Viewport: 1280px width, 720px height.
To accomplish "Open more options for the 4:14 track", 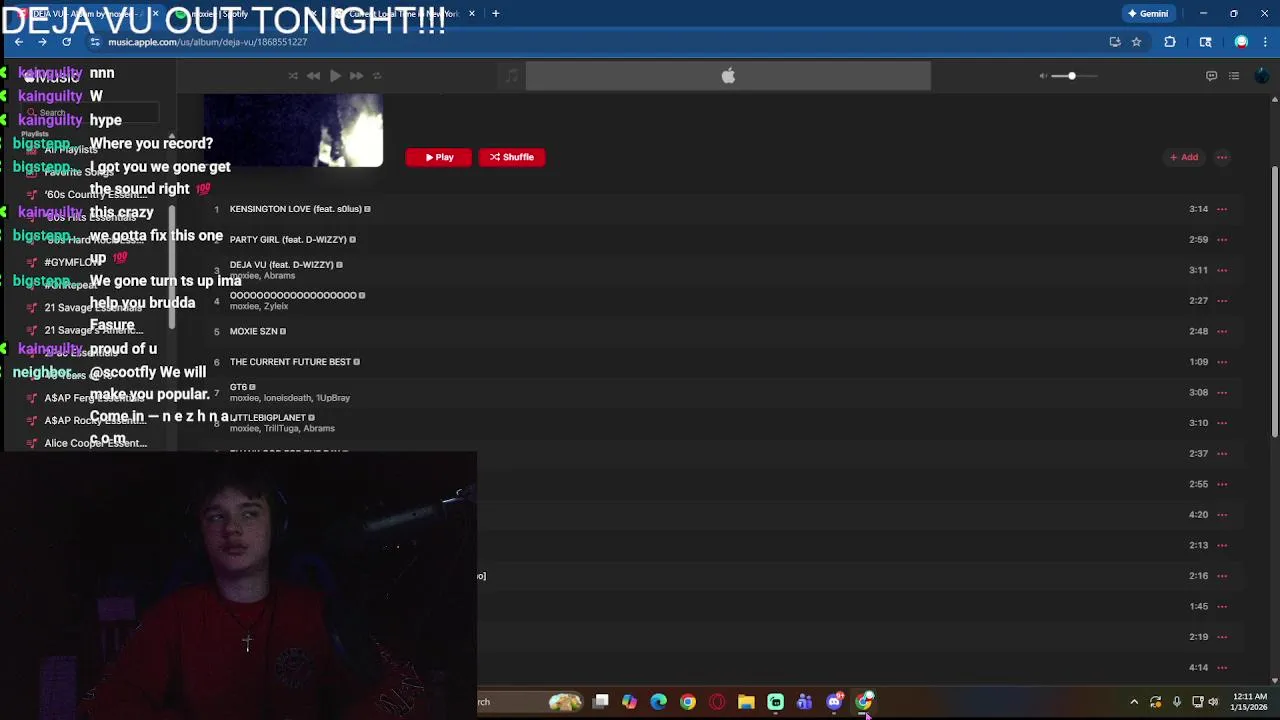I will [1222, 667].
